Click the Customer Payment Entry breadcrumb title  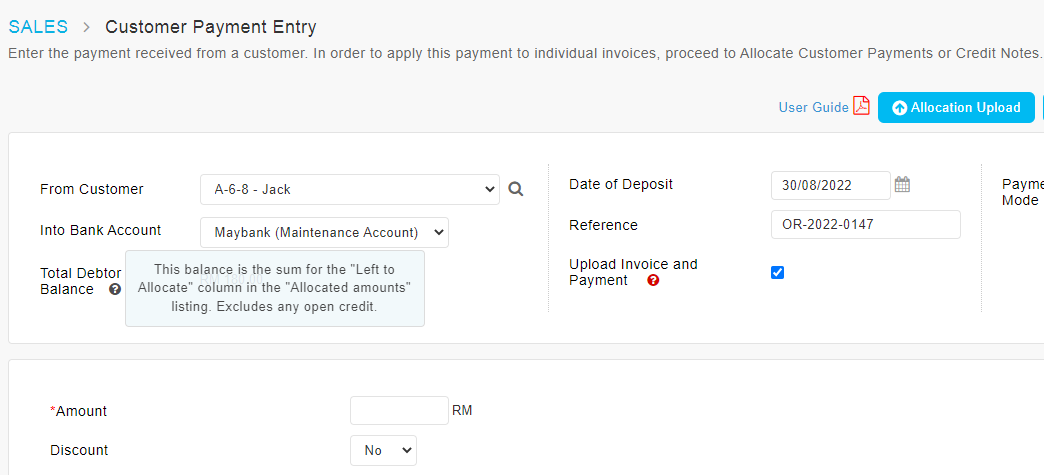(x=211, y=27)
